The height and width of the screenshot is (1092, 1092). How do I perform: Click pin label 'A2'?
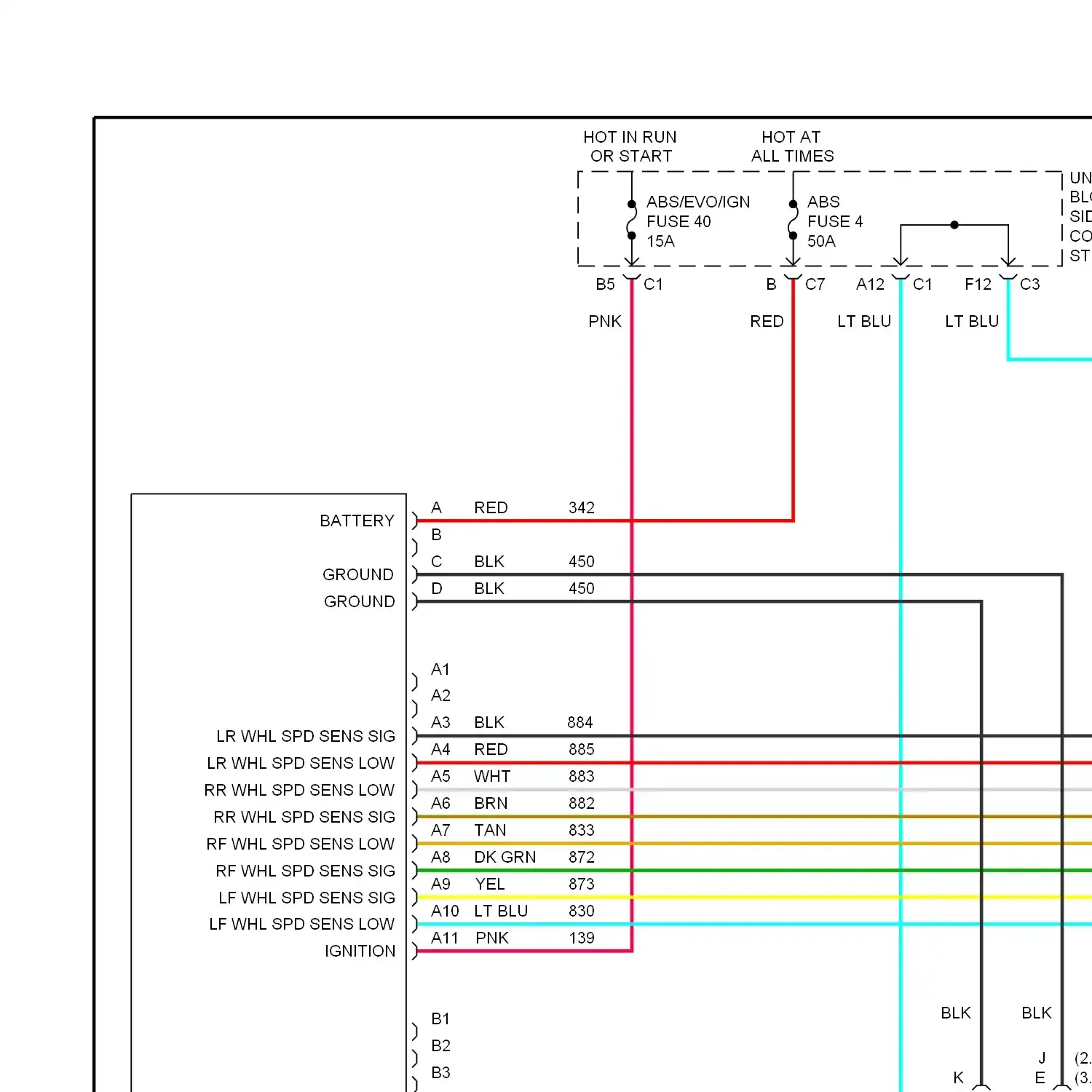point(440,695)
